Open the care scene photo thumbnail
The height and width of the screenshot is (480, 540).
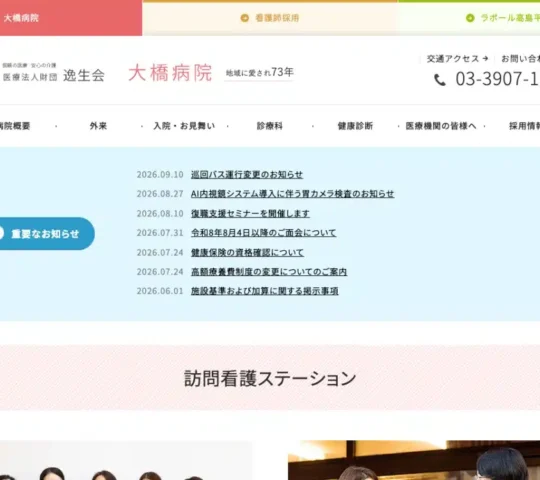[414, 460]
